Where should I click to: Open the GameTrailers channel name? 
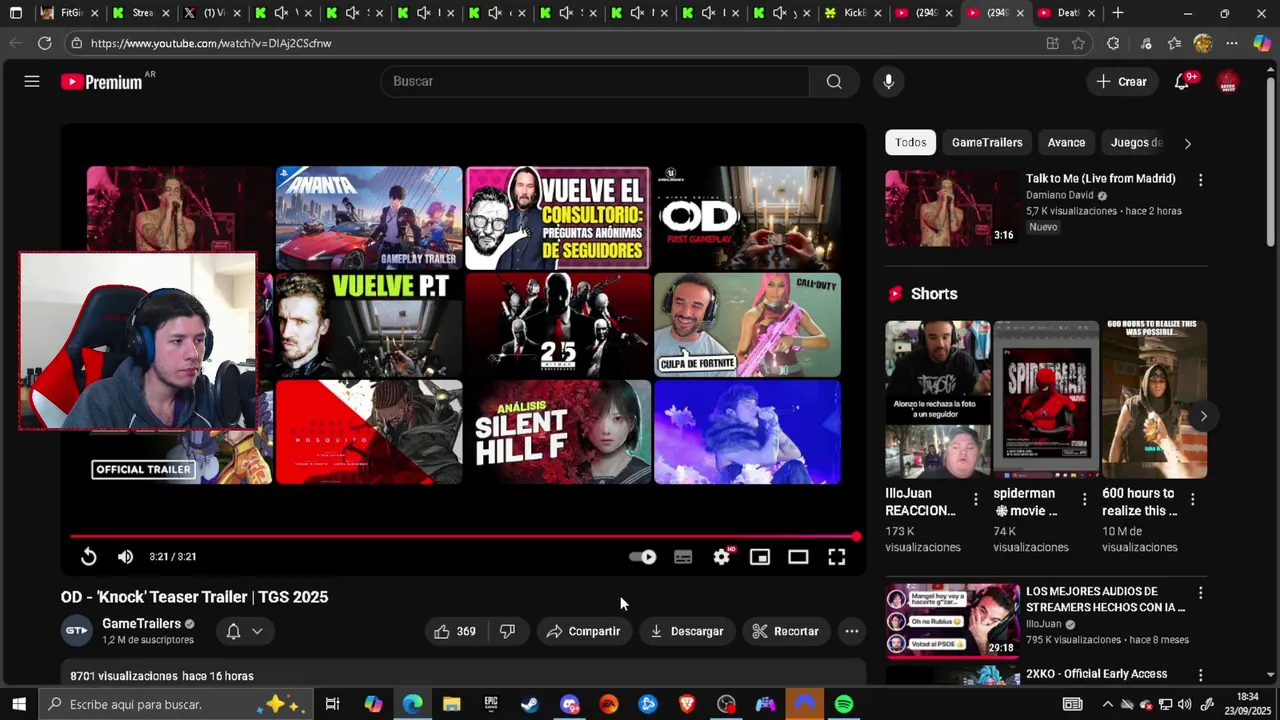(x=141, y=624)
